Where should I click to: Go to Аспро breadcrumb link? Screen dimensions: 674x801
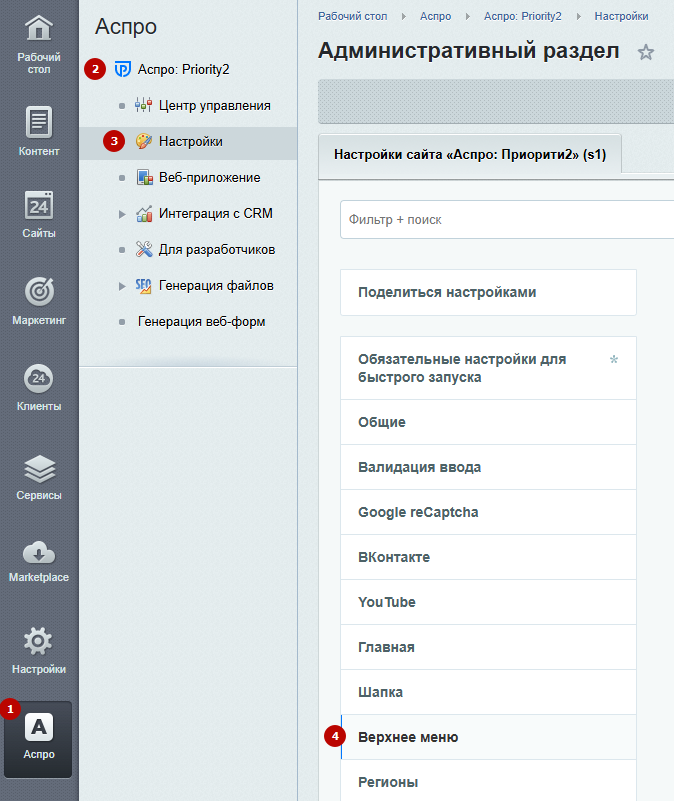[x=435, y=16]
